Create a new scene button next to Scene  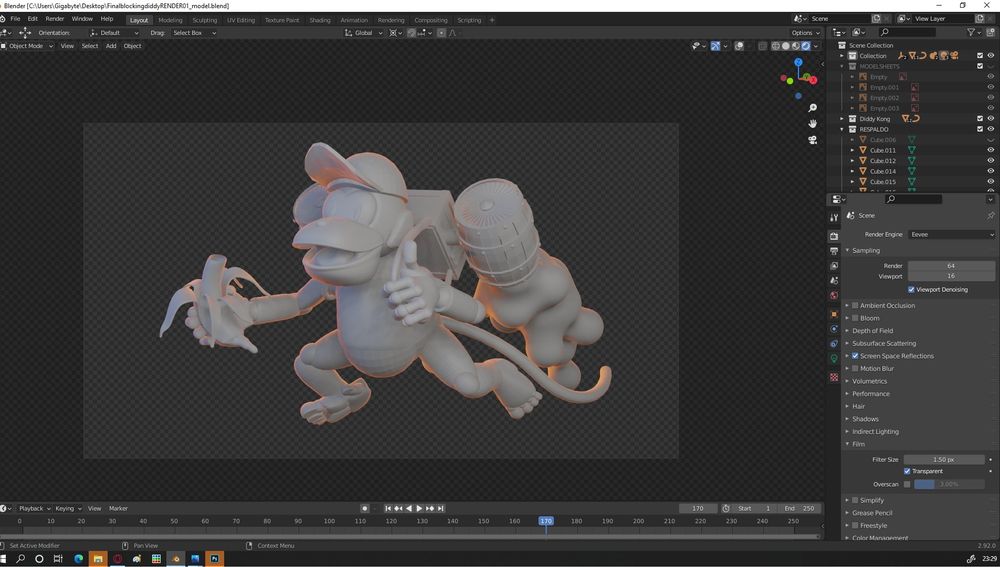tap(876, 18)
